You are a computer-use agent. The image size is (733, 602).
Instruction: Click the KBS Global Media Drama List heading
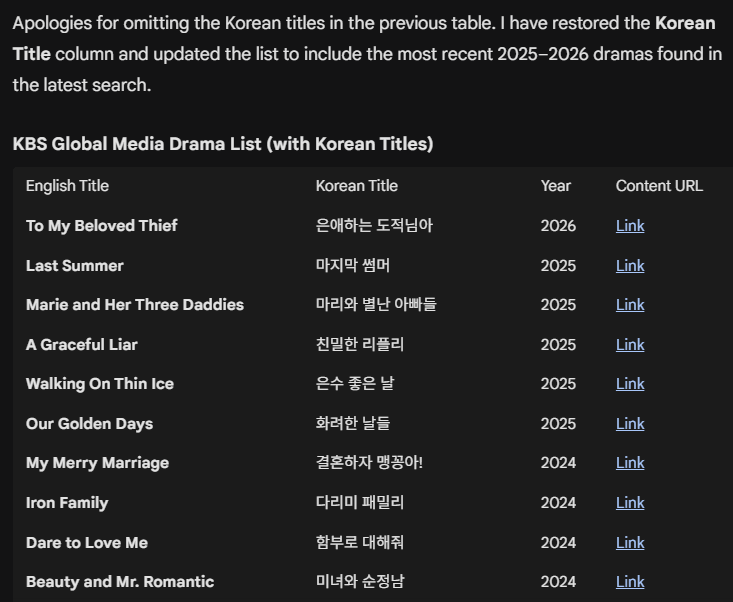(223, 144)
